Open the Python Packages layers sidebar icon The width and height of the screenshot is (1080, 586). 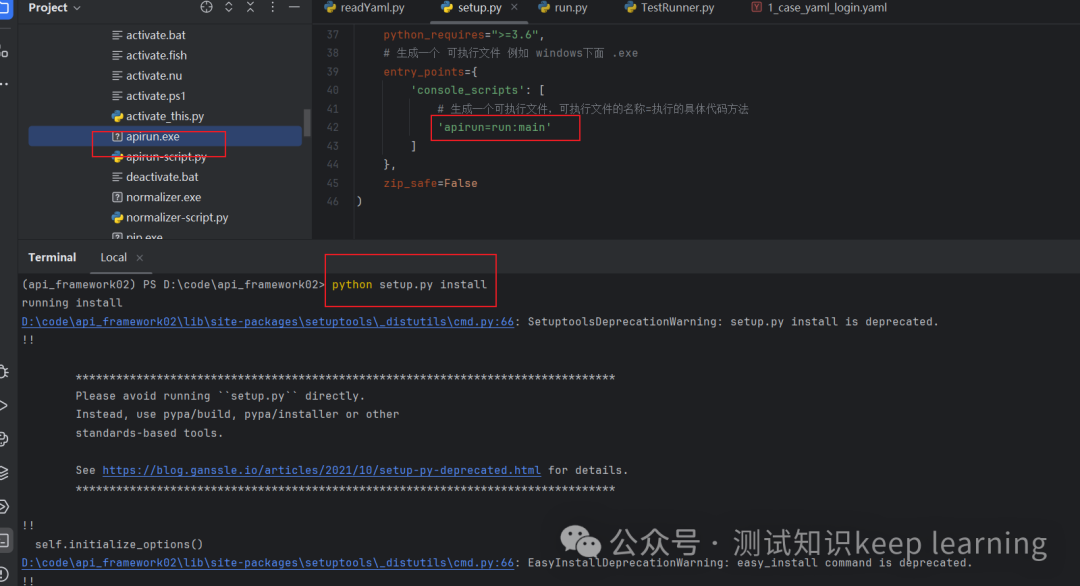coord(4,472)
